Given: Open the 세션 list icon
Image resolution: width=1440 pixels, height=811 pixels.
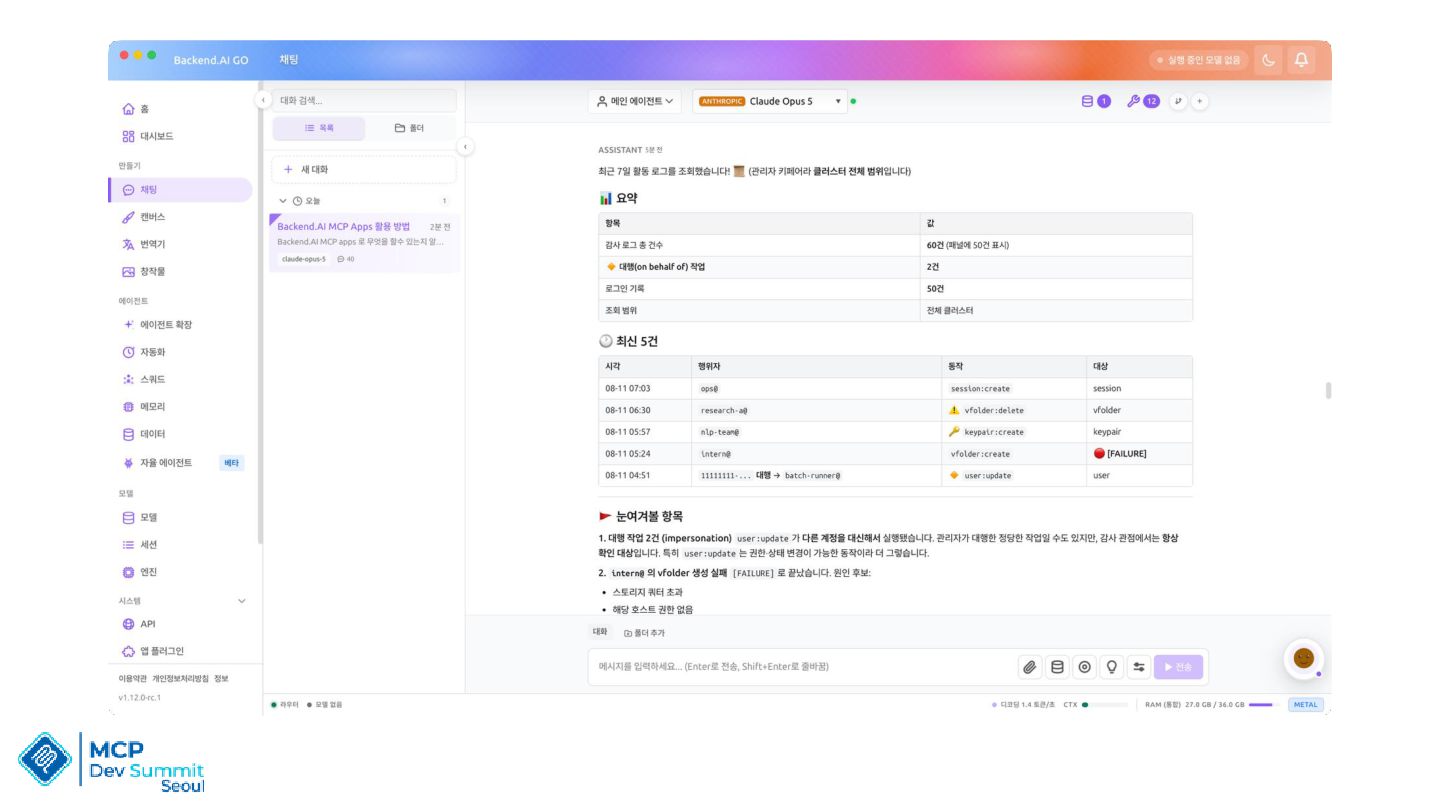Looking at the screenshot, I should [x=128, y=545].
